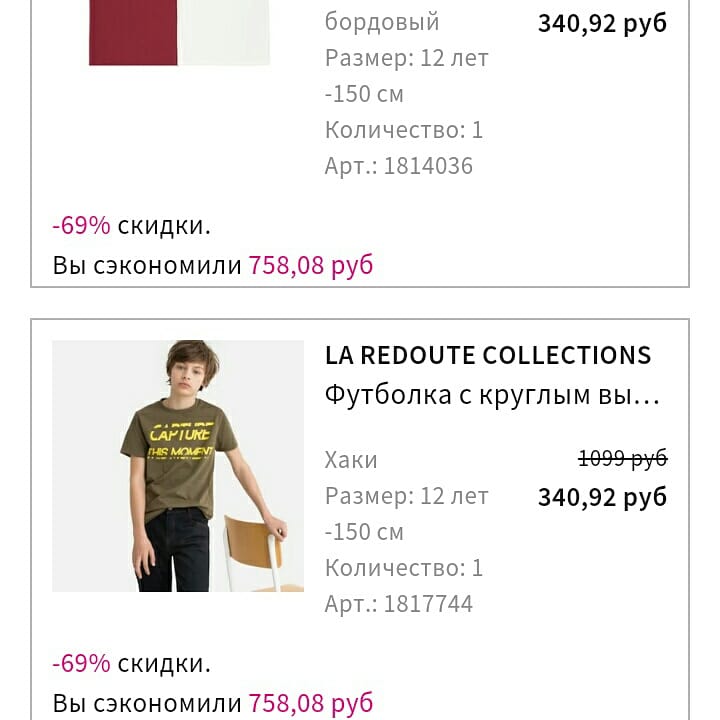This screenshot has height=720, width=720.
Task: Open the product title starting with Футболка
Action: pyautogui.click(x=492, y=395)
